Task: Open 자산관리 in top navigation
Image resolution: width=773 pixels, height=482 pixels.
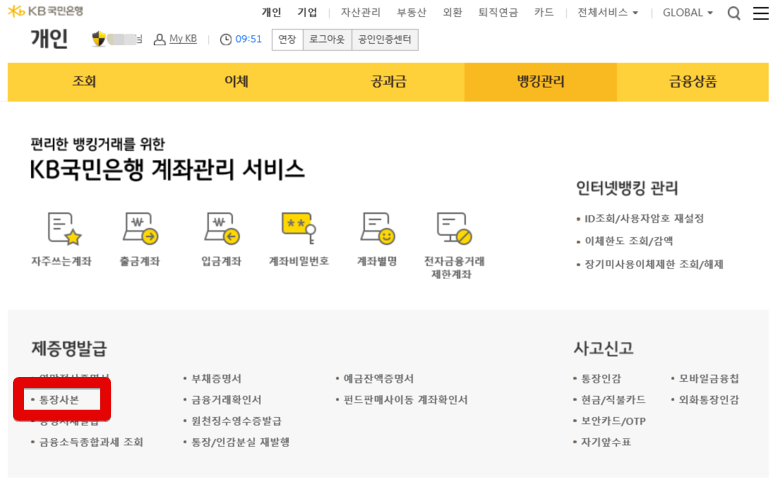Action: [x=361, y=12]
